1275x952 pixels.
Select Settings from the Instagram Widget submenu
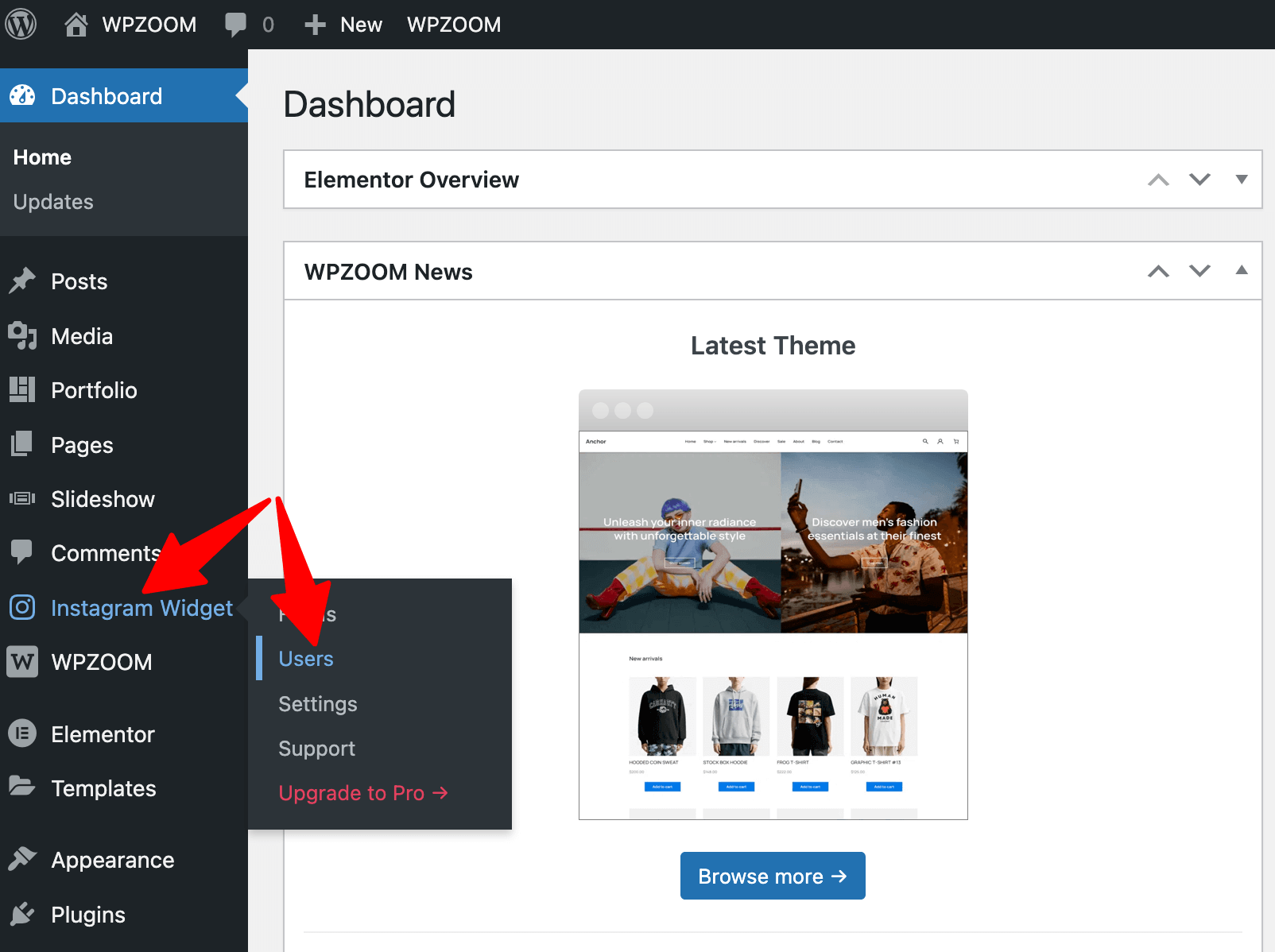click(318, 704)
